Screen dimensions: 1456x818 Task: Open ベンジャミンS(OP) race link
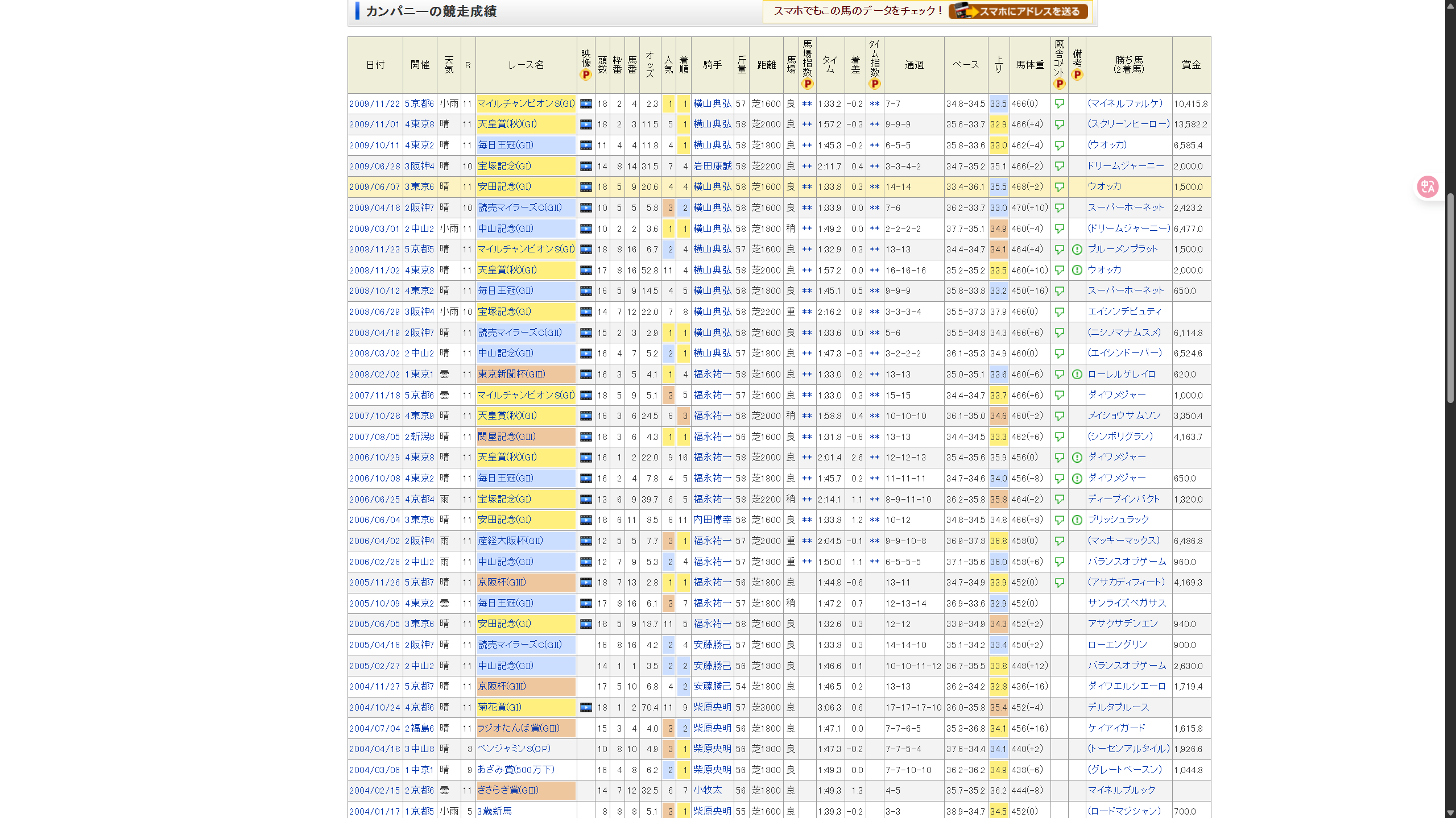click(x=514, y=749)
